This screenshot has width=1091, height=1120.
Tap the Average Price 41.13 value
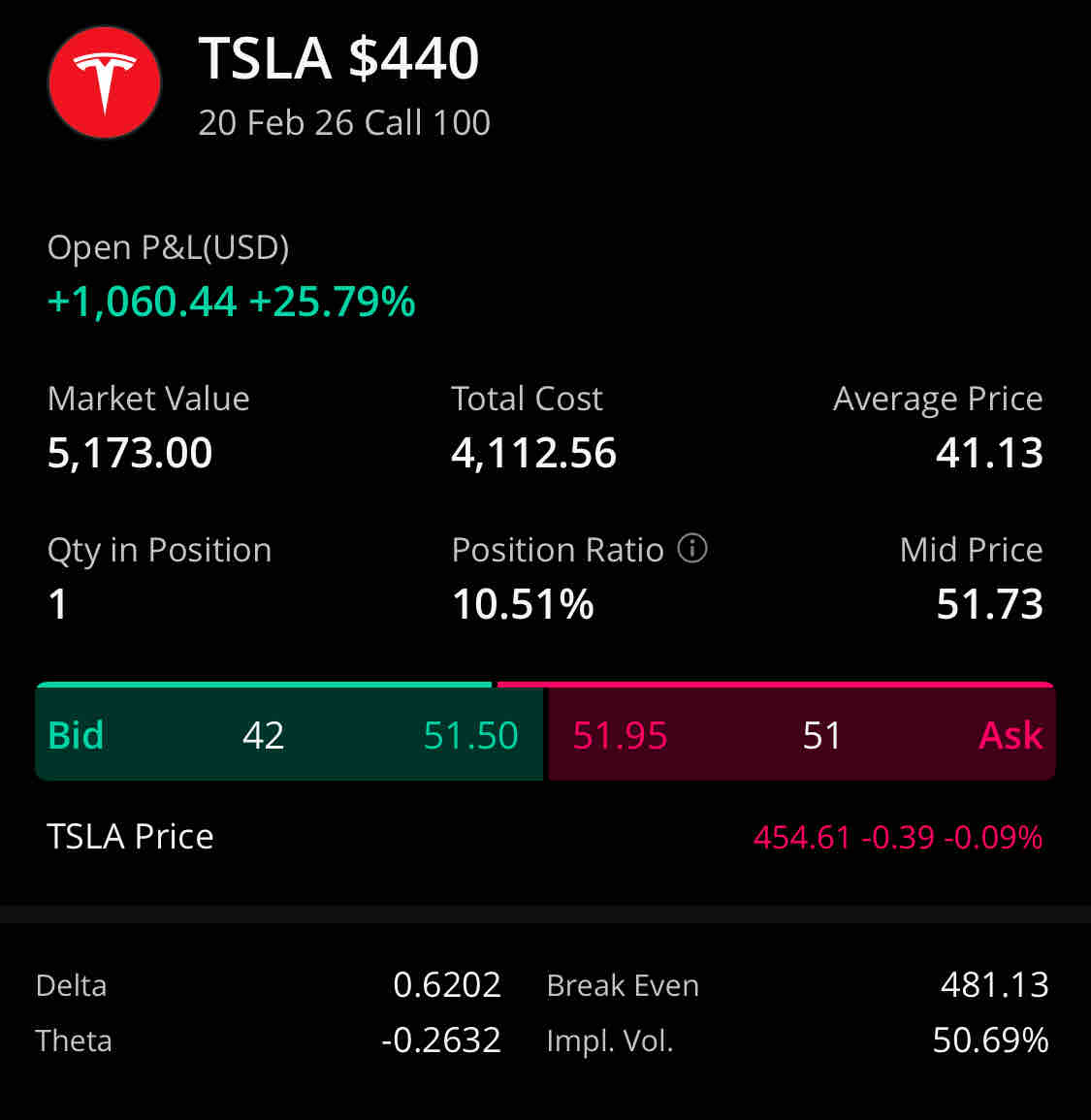tap(989, 453)
